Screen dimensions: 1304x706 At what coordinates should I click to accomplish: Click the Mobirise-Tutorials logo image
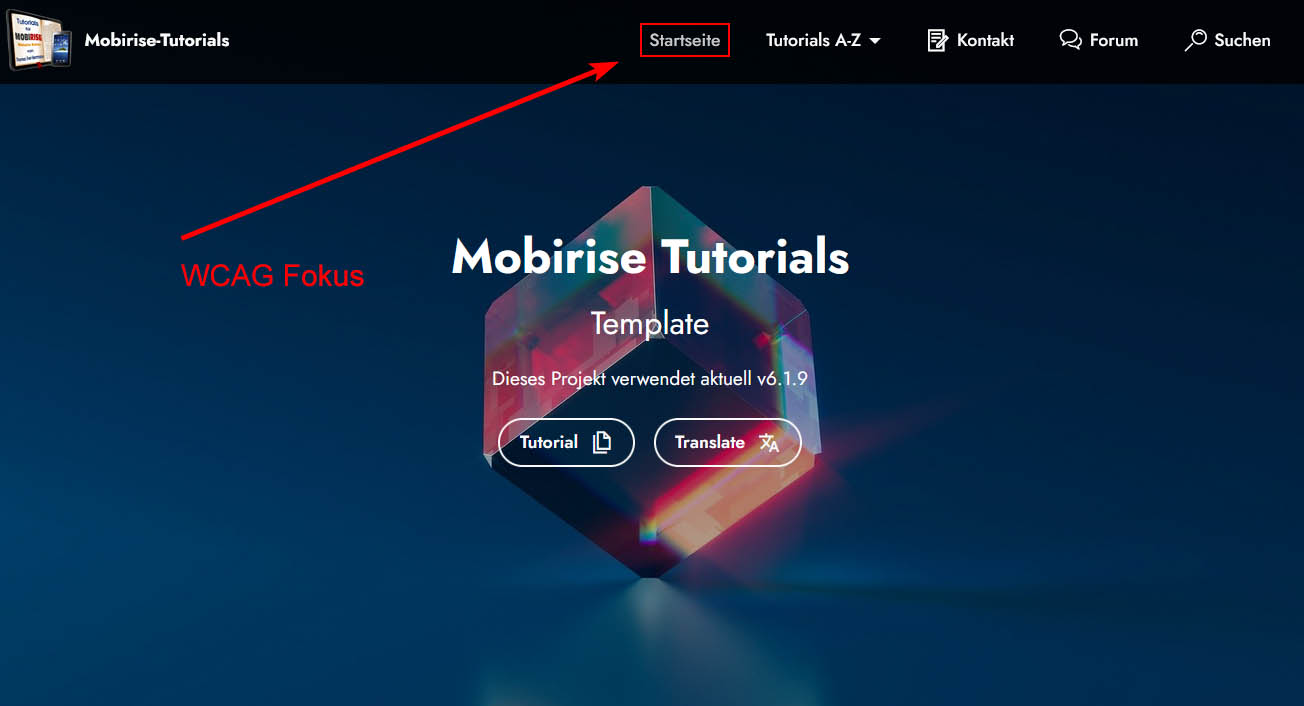click(39, 41)
